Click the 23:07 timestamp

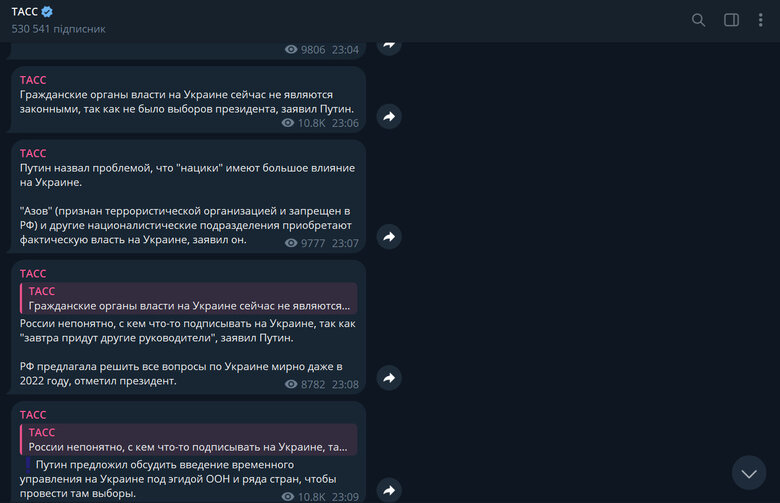345,243
